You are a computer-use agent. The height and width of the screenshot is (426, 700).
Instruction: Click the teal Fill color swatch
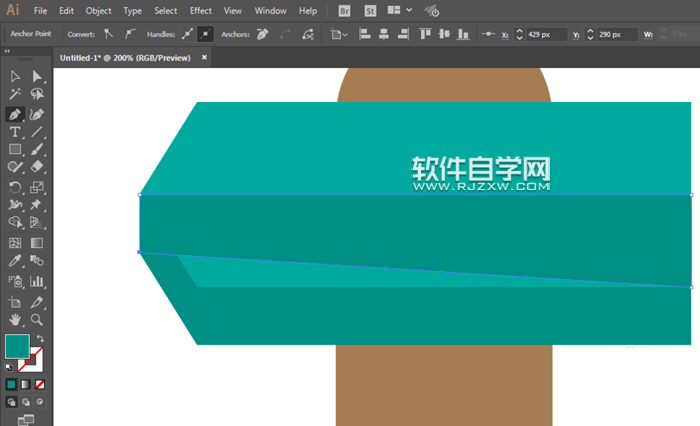17,346
